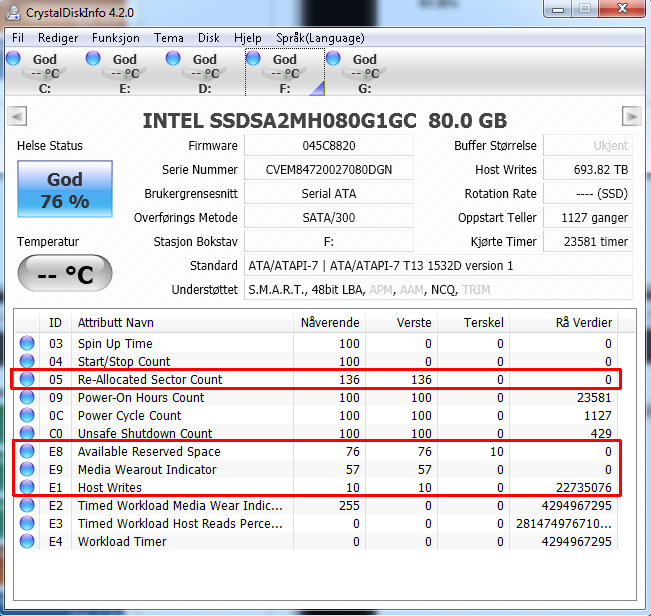Sort by Attributt Navn column header

point(182,323)
